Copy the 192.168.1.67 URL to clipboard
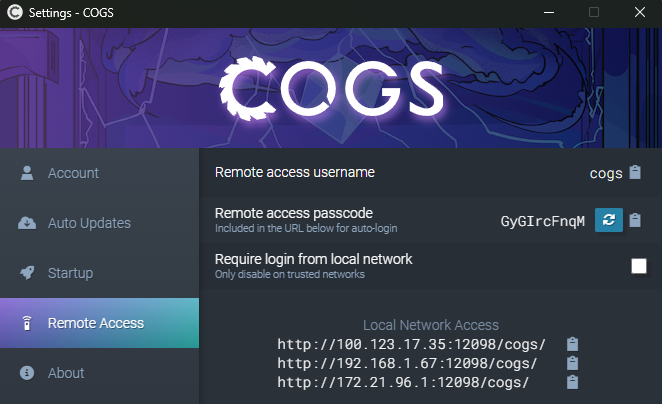The height and width of the screenshot is (404, 662). click(572, 363)
